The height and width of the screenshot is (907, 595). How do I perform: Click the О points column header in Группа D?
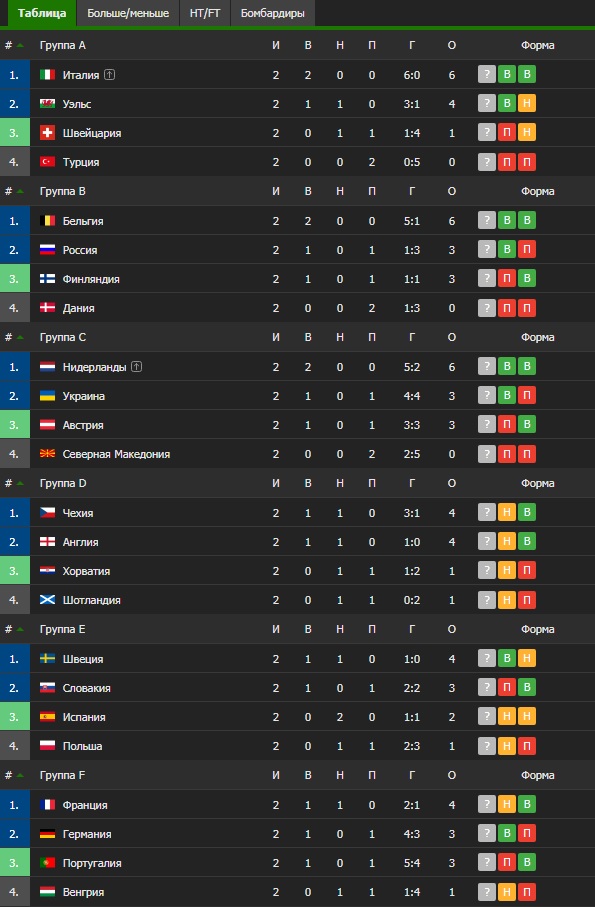point(452,483)
